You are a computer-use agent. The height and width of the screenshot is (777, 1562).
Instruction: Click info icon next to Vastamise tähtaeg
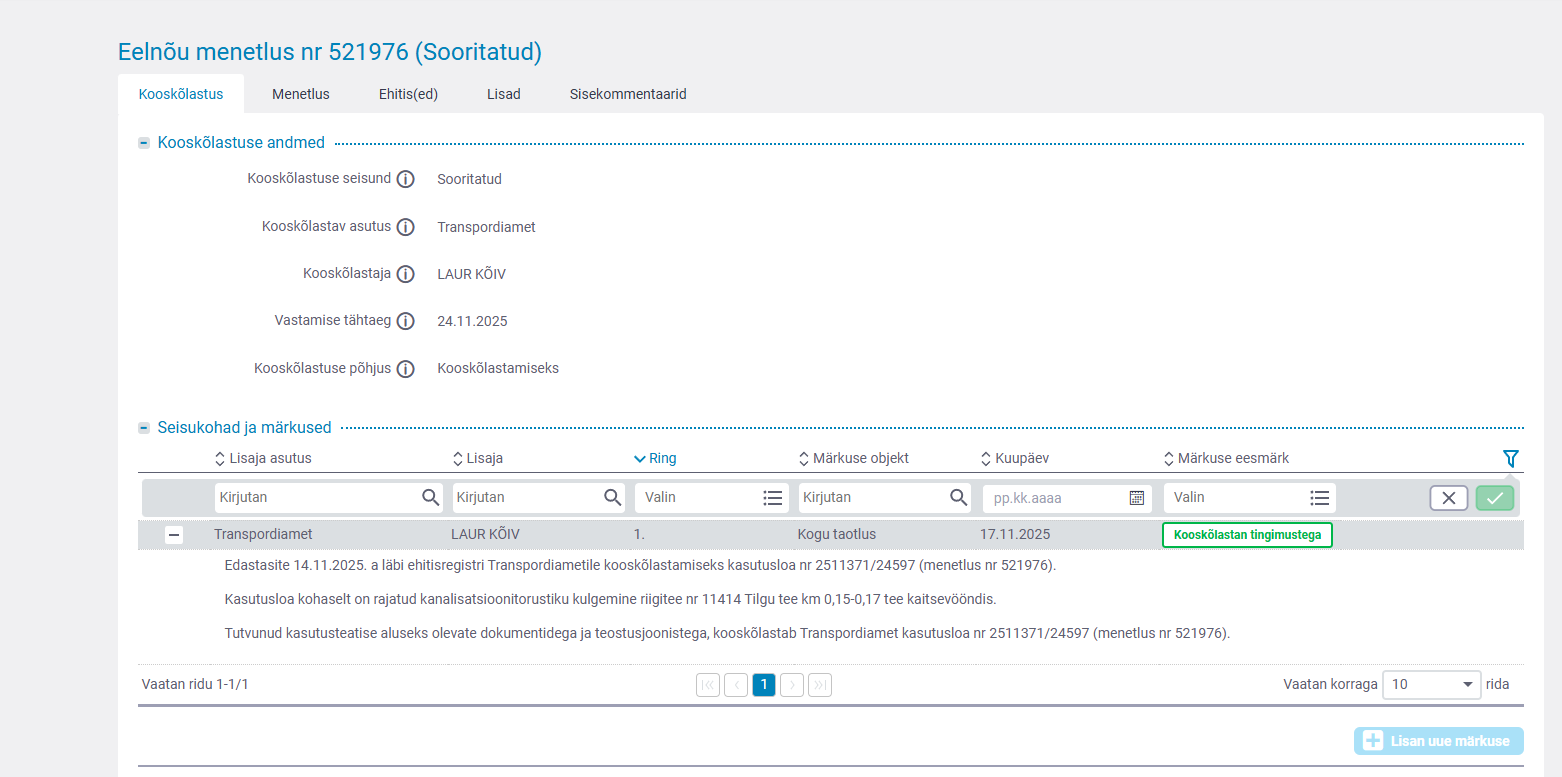[405, 321]
